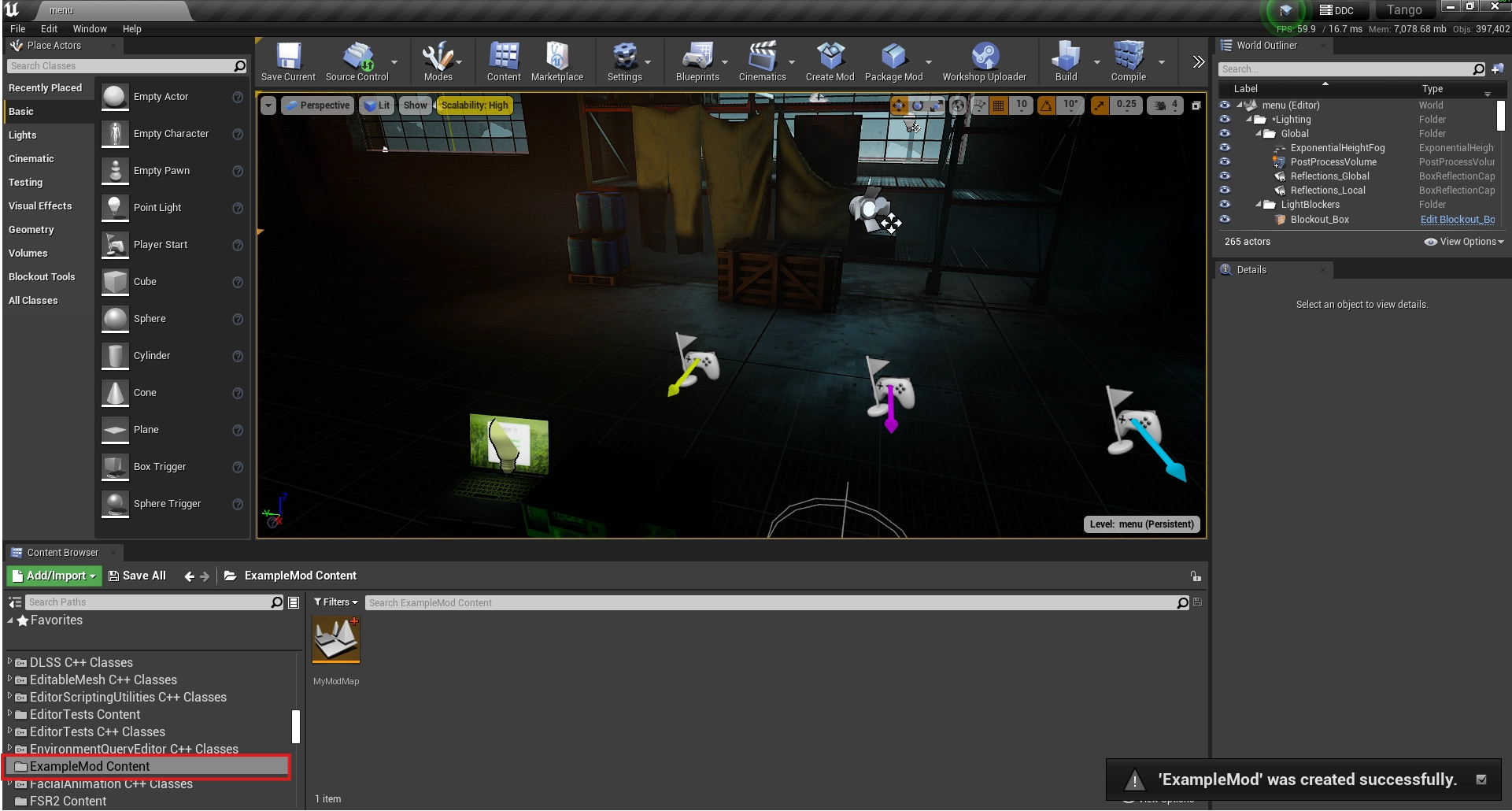Open the Window menu
The height and width of the screenshot is (811, 1512).
pyautogui.click(x=90, y=28)
